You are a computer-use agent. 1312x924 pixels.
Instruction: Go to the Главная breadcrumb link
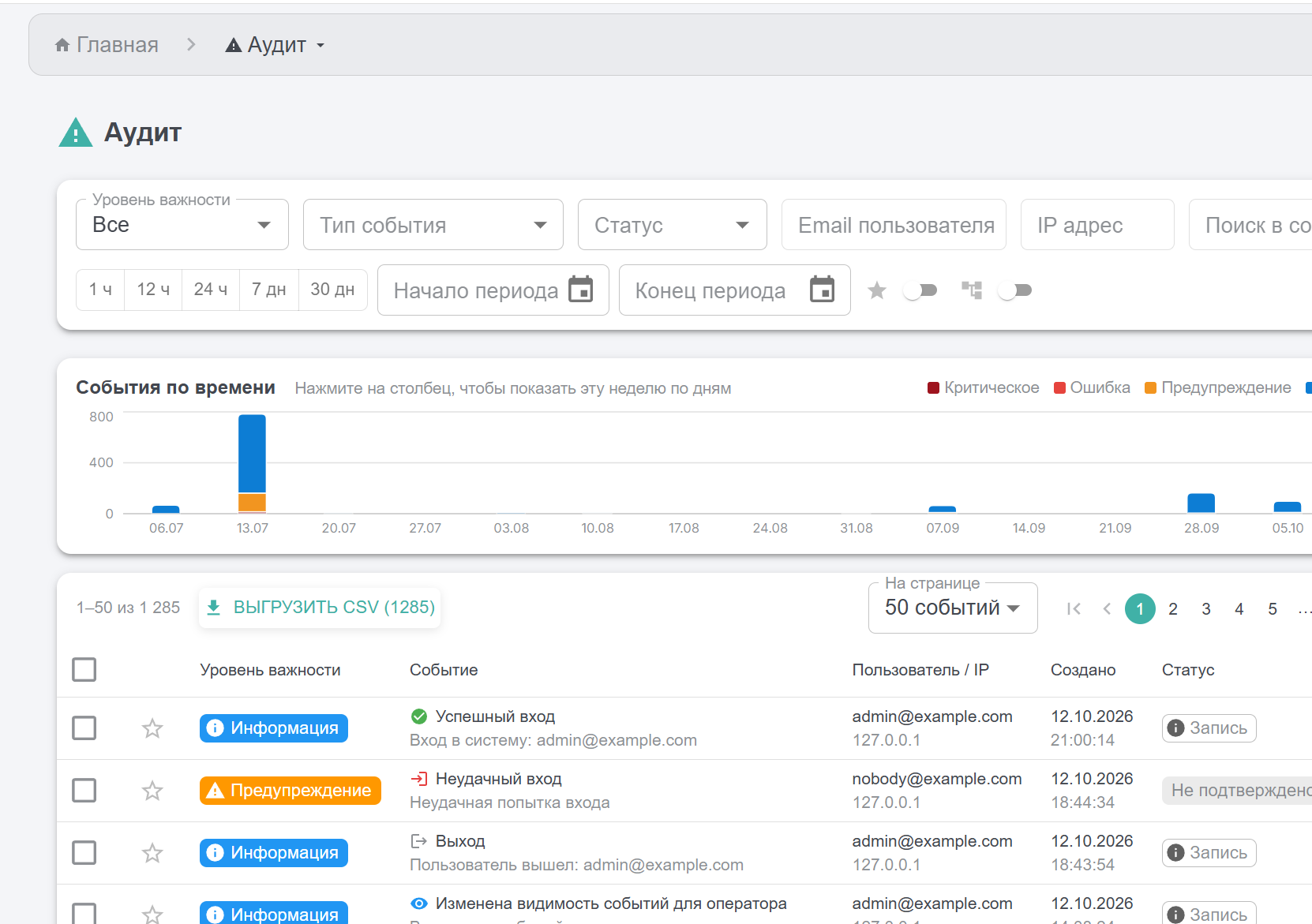point(107,45)
